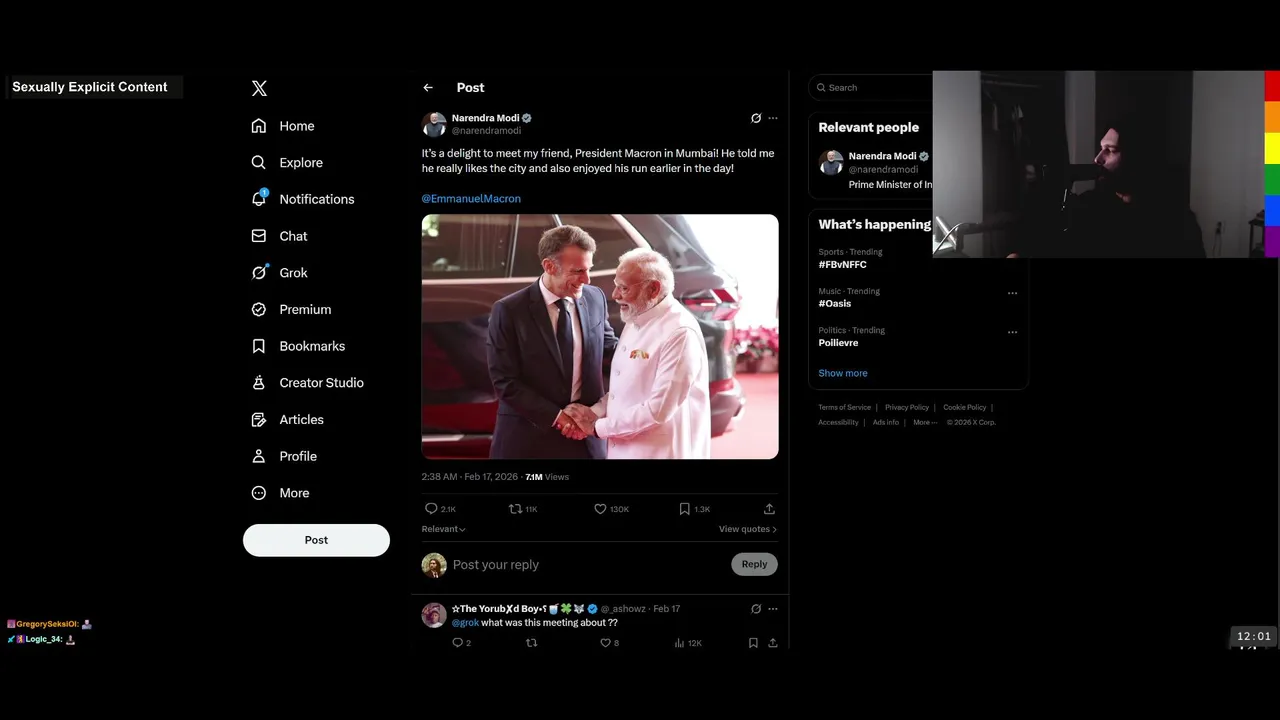
Task: Click the post timestamp 2:38 AM · Feb 17, 2026
Action: 470,477
